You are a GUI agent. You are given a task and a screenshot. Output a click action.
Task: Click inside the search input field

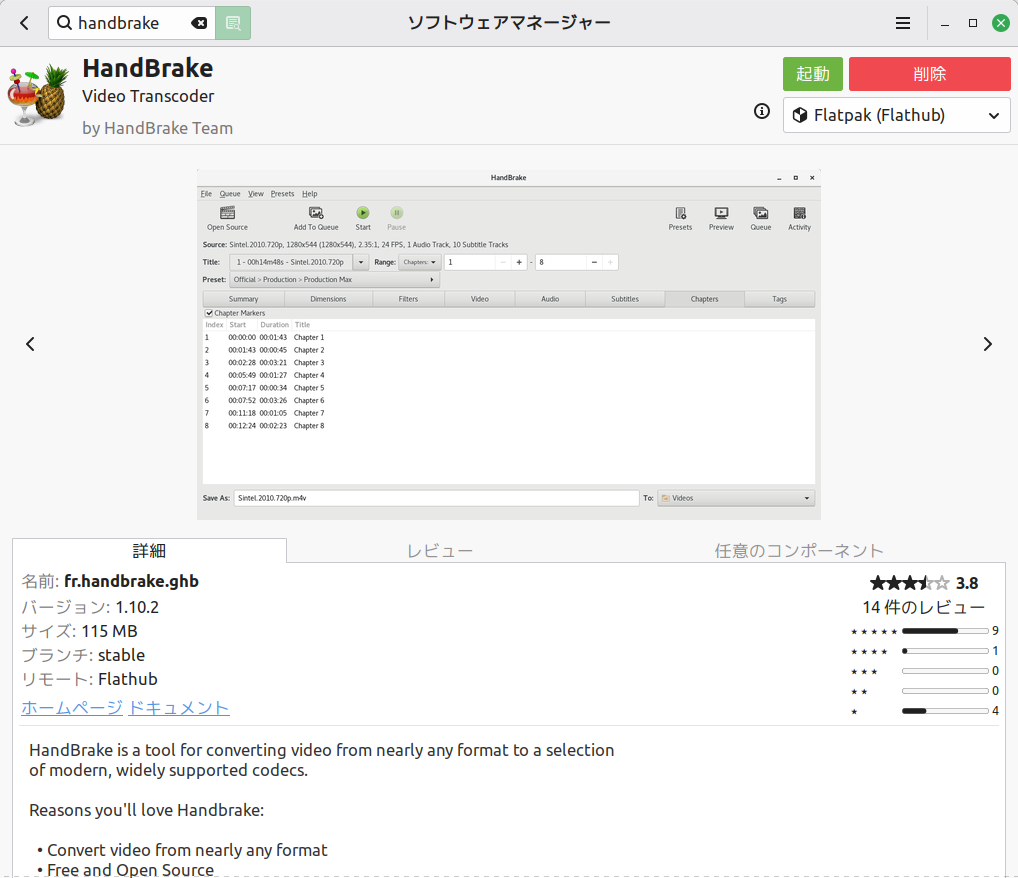(130, 22)
